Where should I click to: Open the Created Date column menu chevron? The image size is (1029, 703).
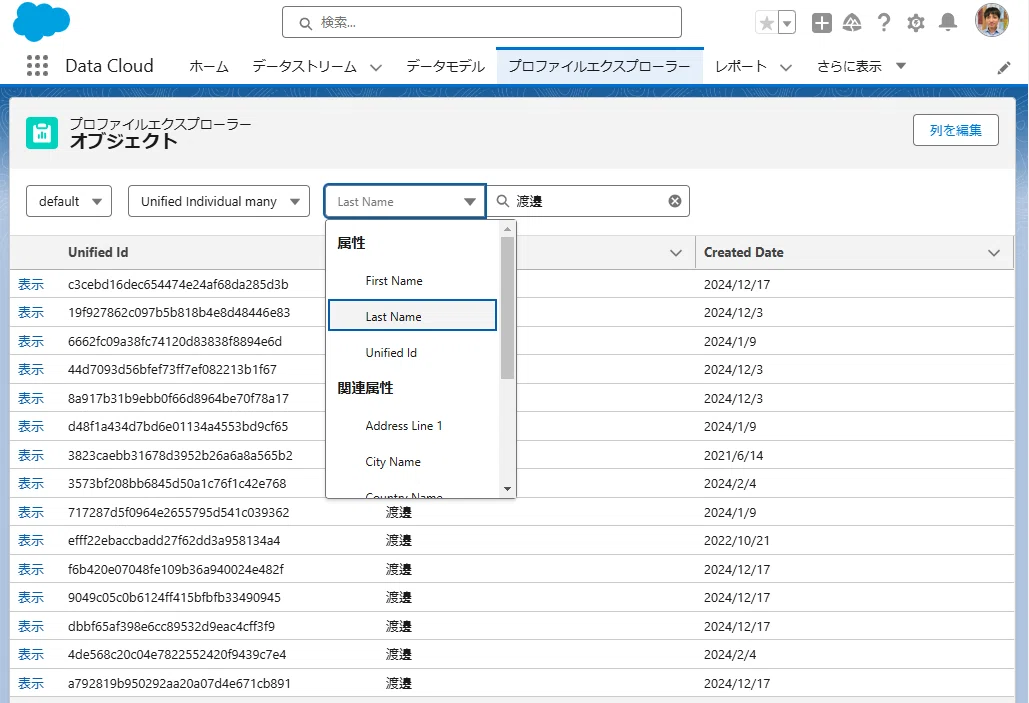[994, 253]
